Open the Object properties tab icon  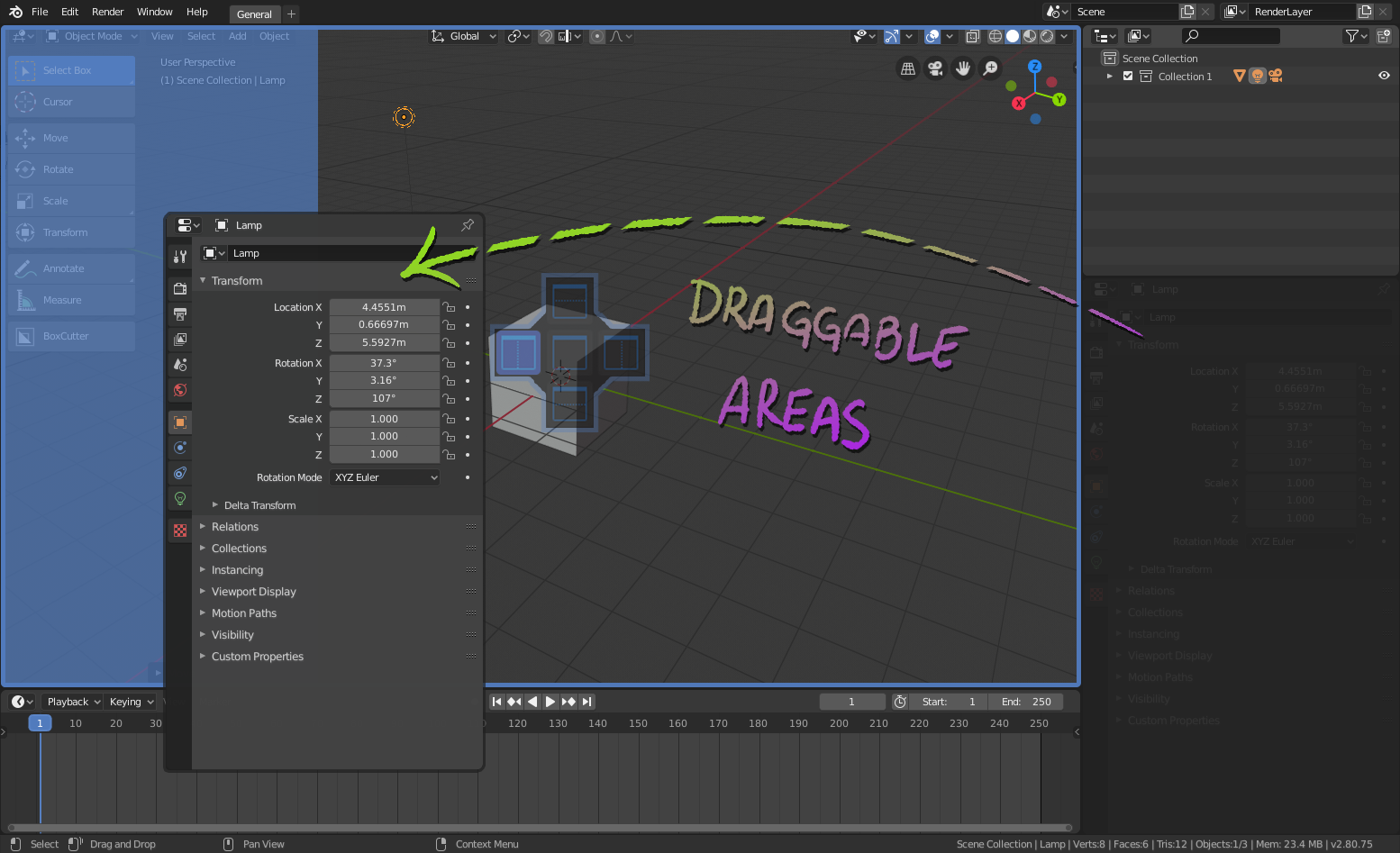pos(180,422)
